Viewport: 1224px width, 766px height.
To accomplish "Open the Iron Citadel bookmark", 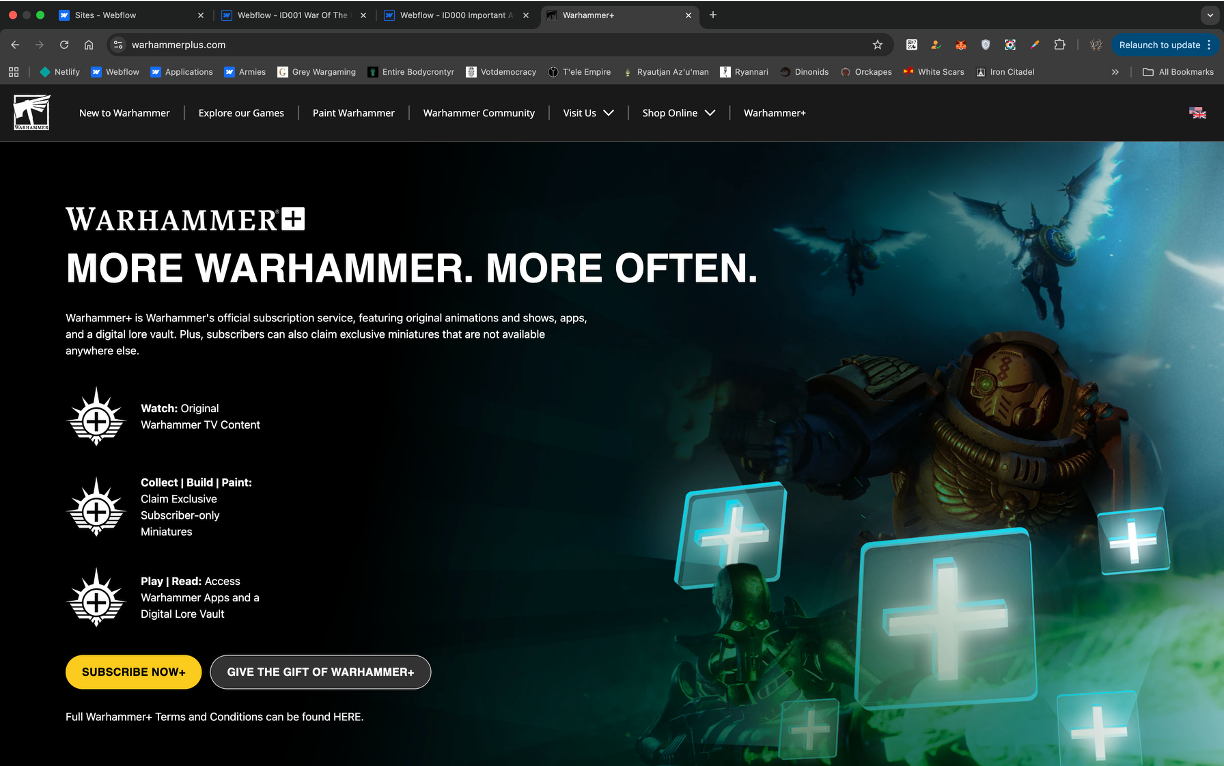I will click(x=1005, y=72).
